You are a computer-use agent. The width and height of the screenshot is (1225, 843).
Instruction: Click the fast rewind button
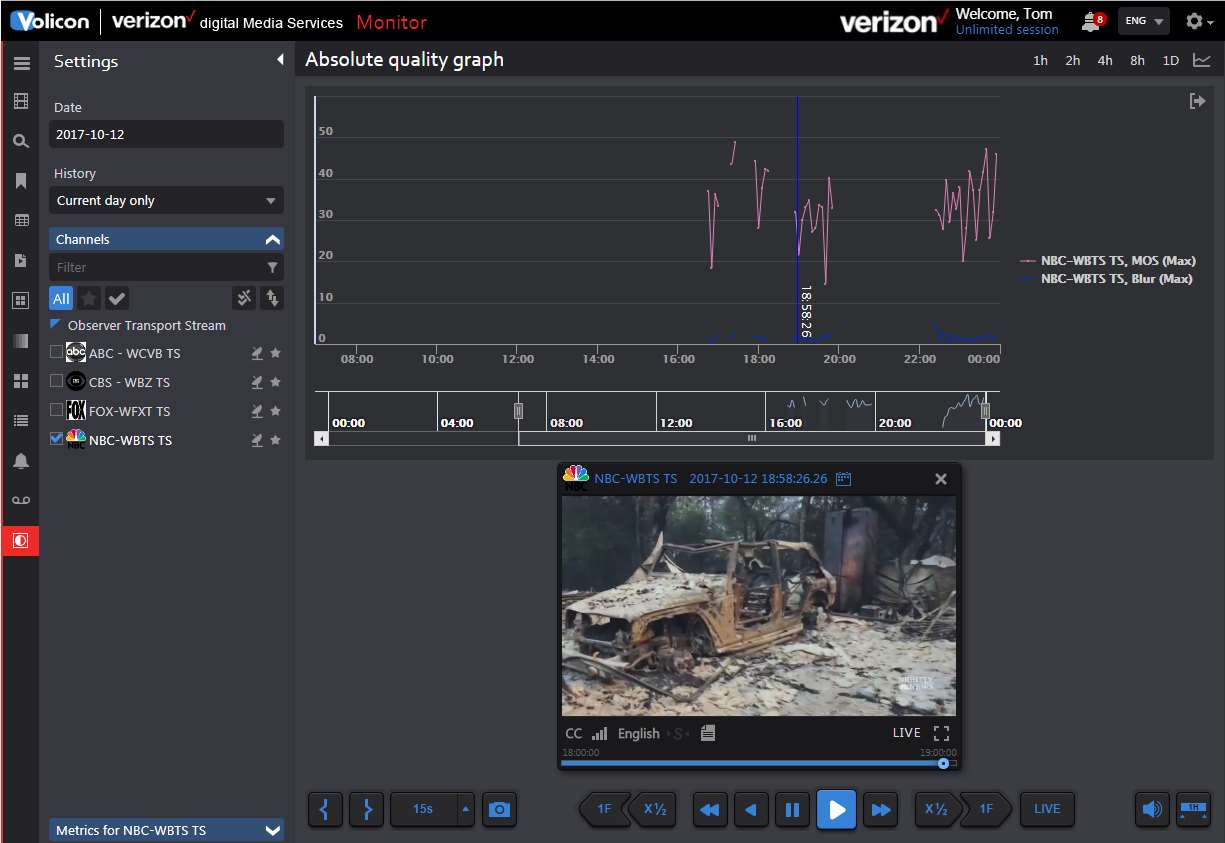(x=710, y=809)
